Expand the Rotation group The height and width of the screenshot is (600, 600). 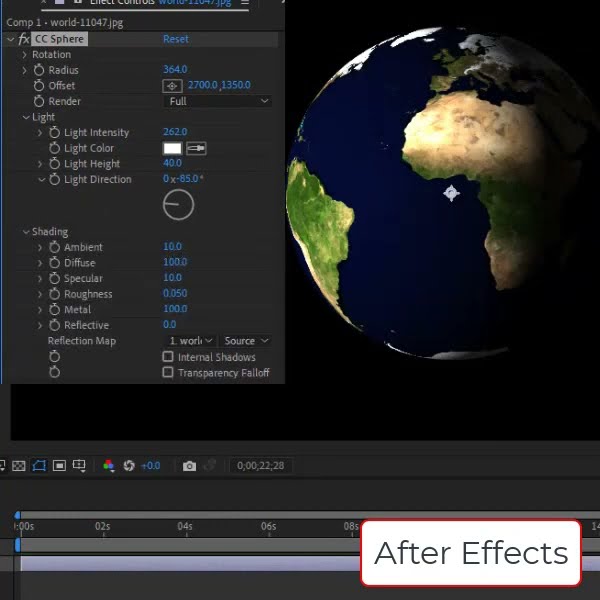(24, 55)
